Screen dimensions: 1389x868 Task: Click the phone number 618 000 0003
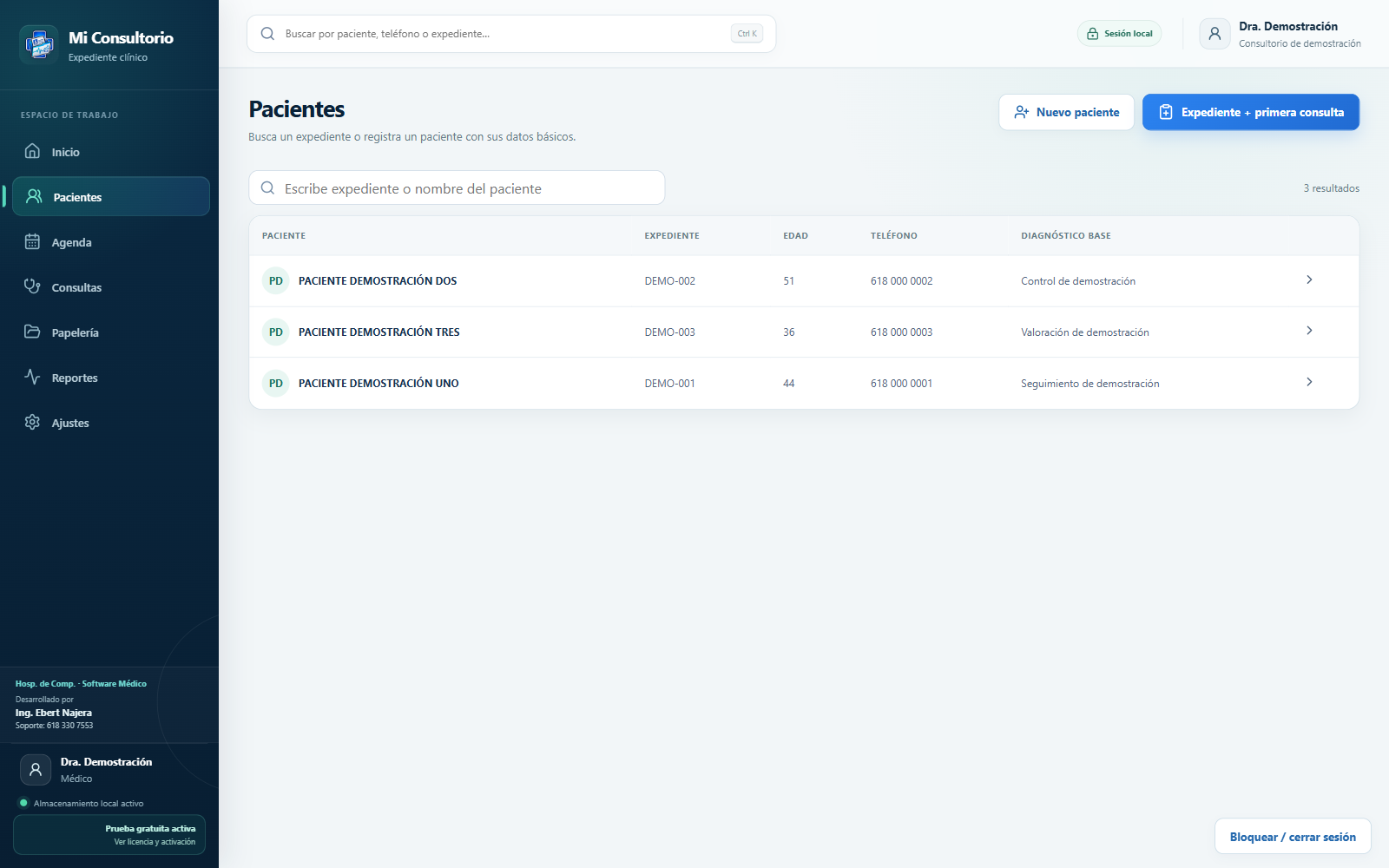pyautogui.click(x=902, y=332)
